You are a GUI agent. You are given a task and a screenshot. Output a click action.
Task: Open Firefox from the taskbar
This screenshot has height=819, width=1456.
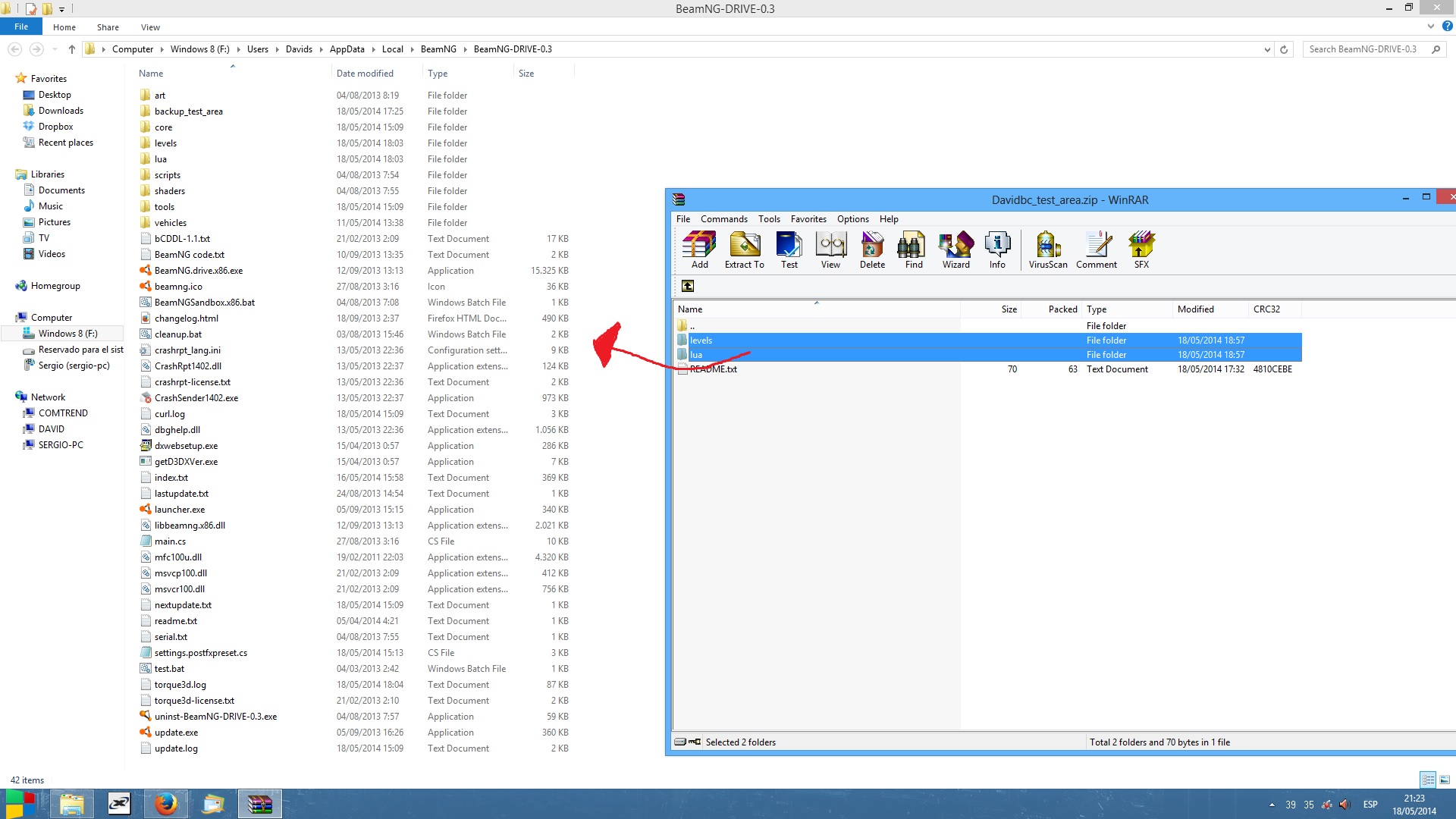click(165, 804)
